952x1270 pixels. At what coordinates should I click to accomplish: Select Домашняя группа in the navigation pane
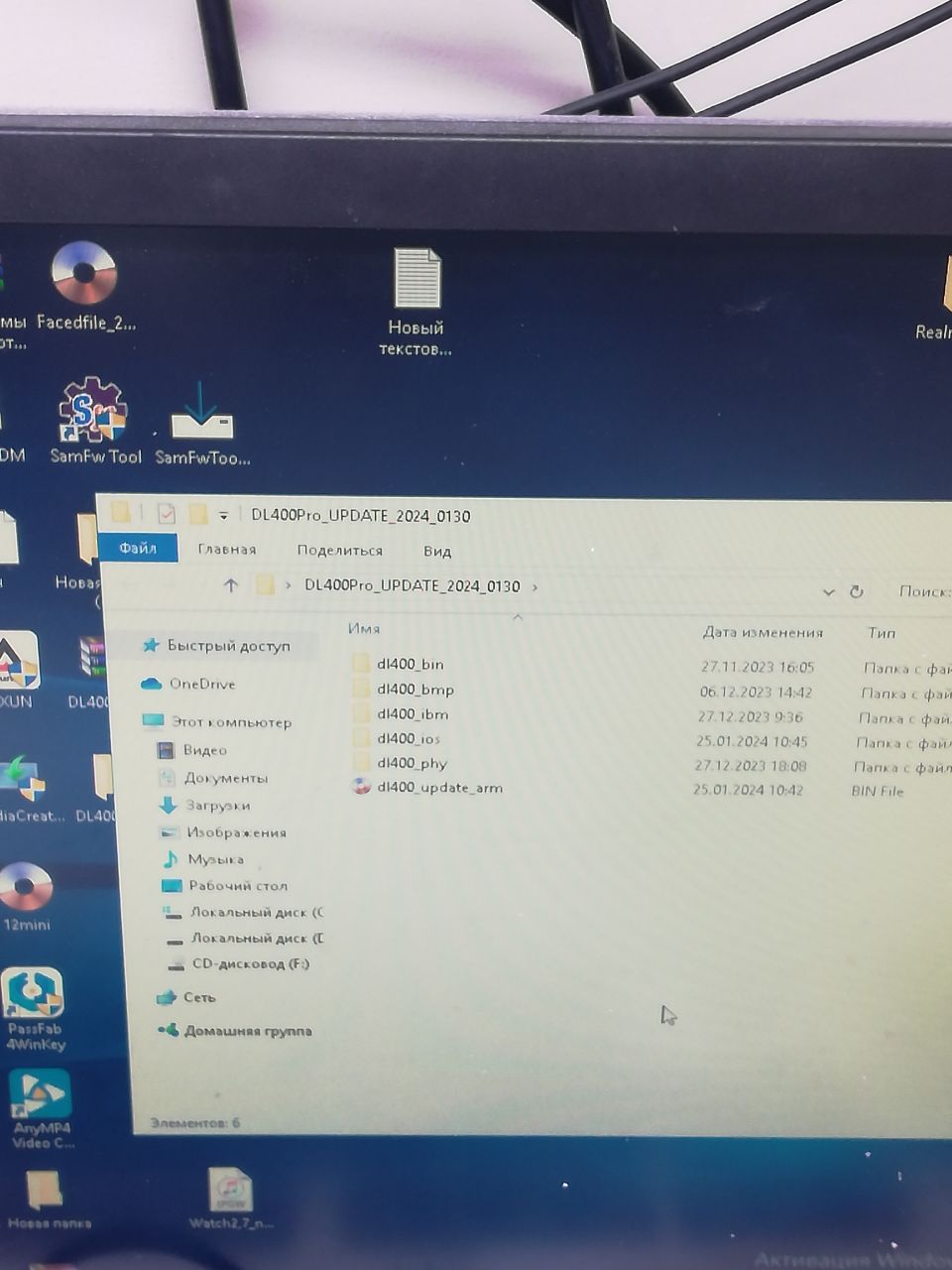click(235, 1031)
